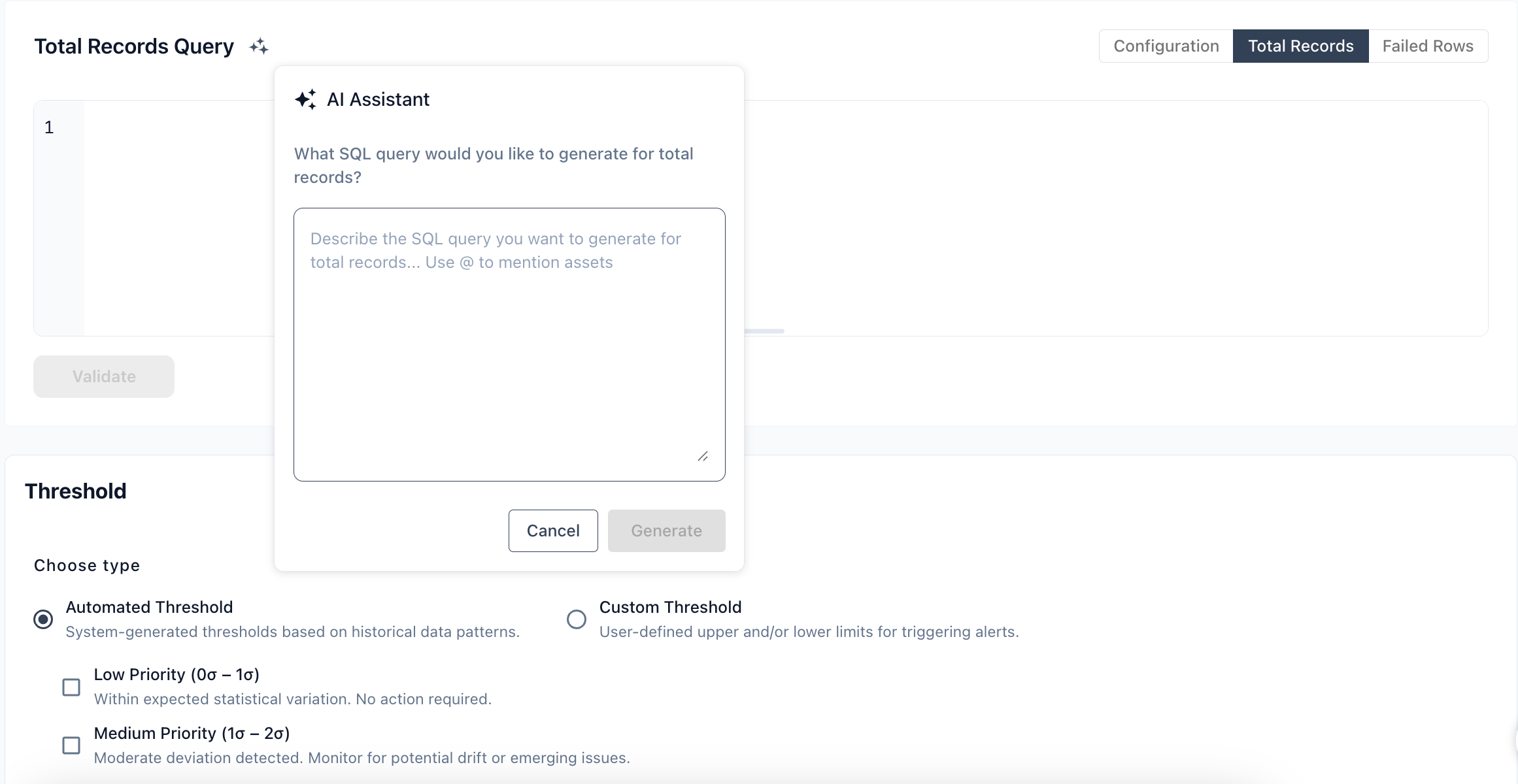Click the Generate button
1518x784 pixels.
click(x=666, y=531)
